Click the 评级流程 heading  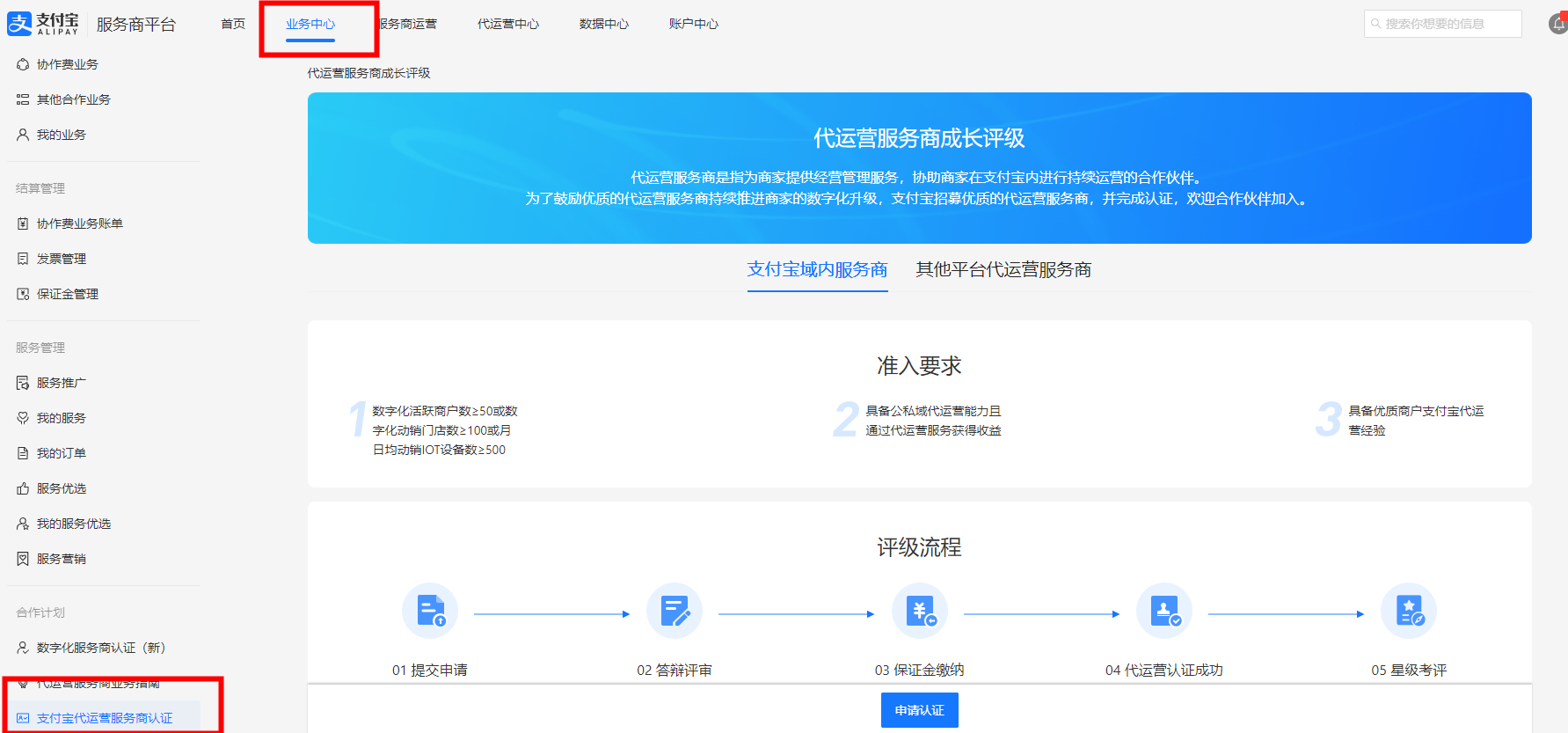click(919, 547)
